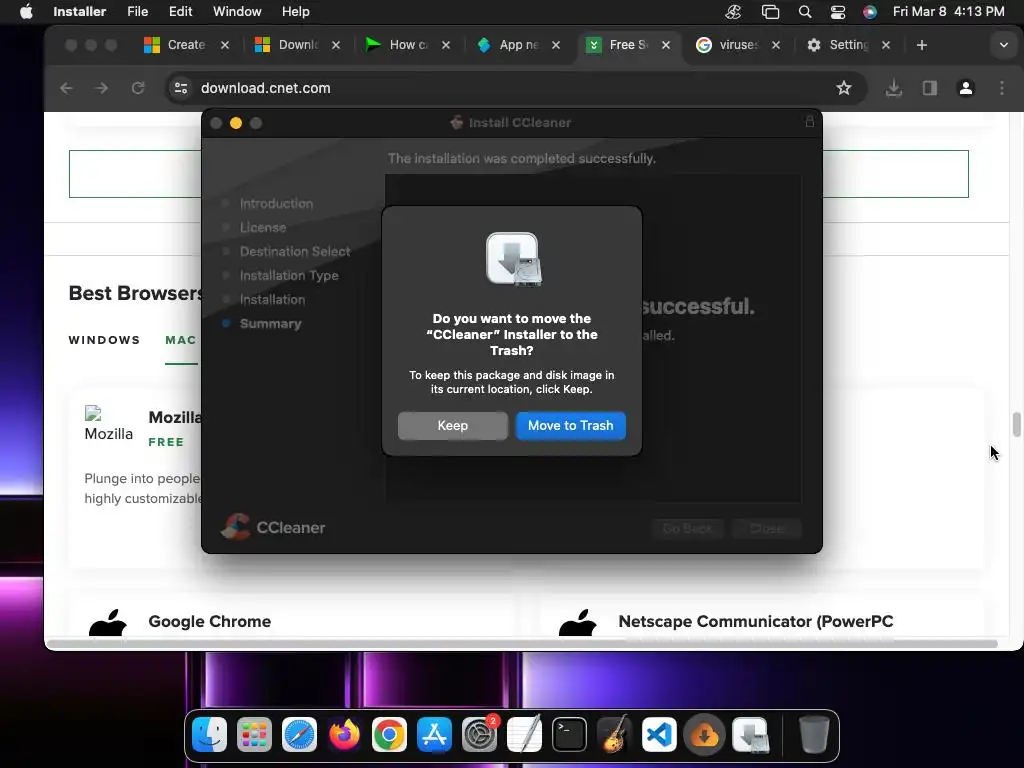
Task: Open Netscape Communicator (PowerPC listing
Action: coord(756,621)
